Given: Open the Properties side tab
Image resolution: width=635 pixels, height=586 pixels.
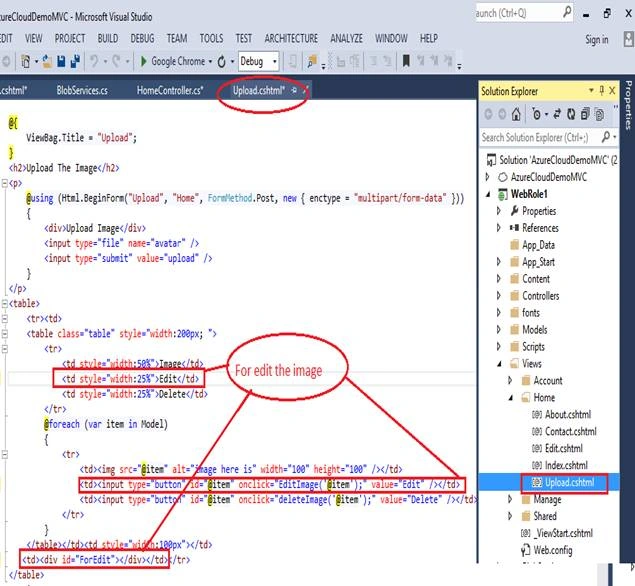Looking at the screenshot, I should pyautogui.click(x=628, y=105).
